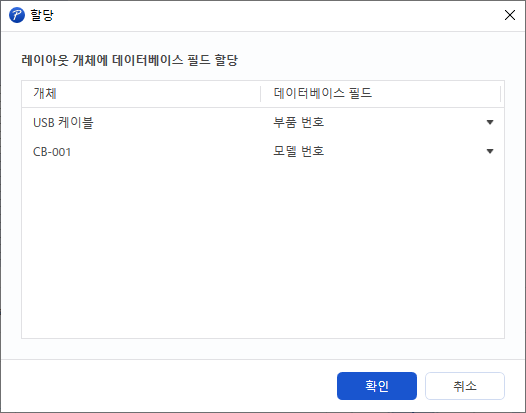Click empty footer area left of 확인
Image resolution: width=526 pixels, height=413 pixels.
pyautogui.click(x=168, y=386)
